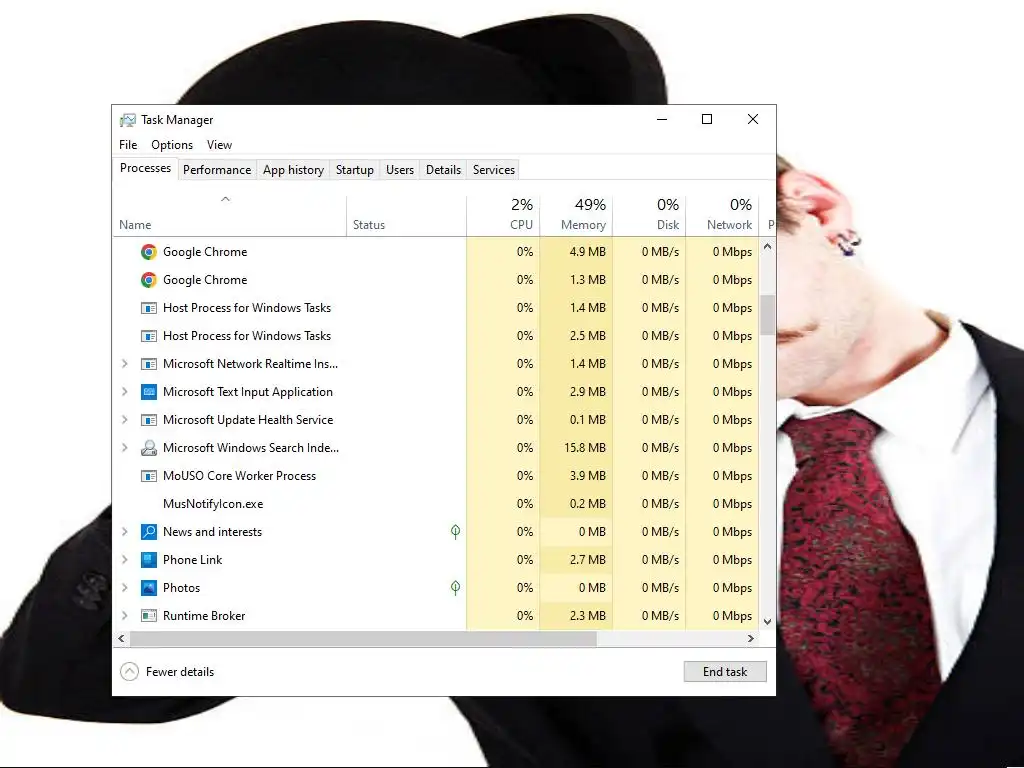The height and width of the screenshot is (768, 1024).
Task: Click the first Google Chrome icon, 4.9 MB row
Action: [x=149, y=252]
